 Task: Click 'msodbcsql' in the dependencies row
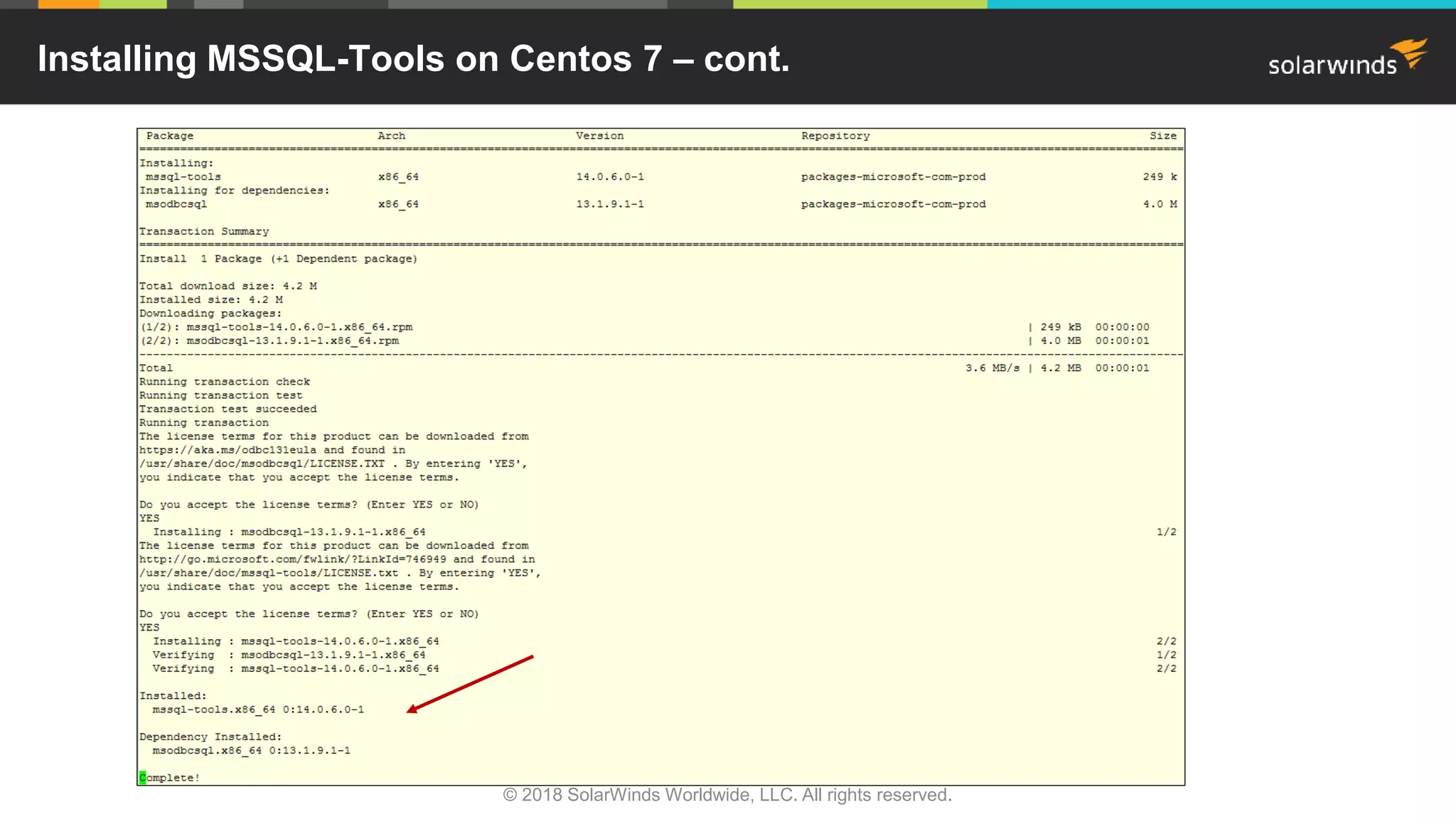(x=176, y=204)
